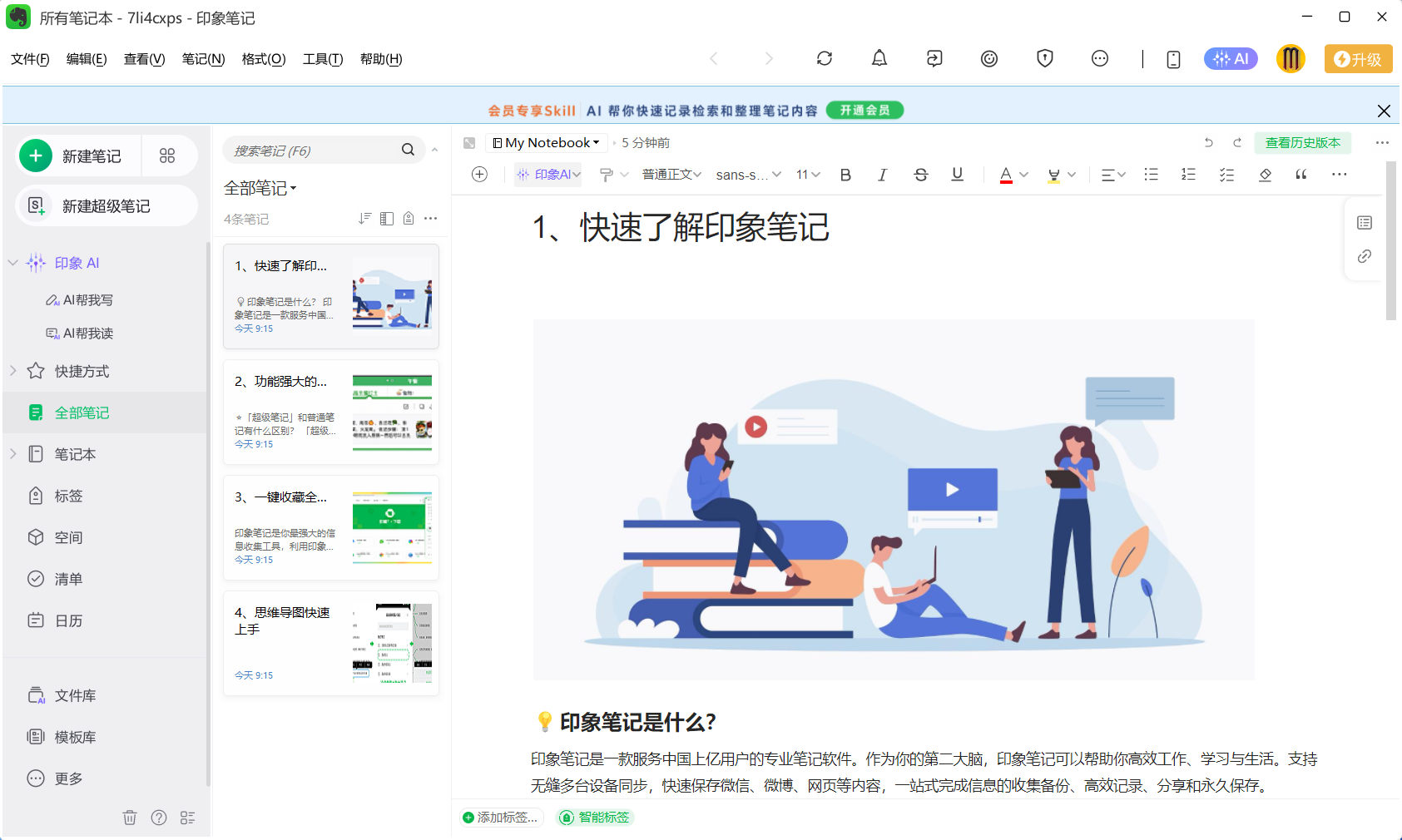
Task: Click the 升级 upgrade button
Action: click(x=1358, y=59)
